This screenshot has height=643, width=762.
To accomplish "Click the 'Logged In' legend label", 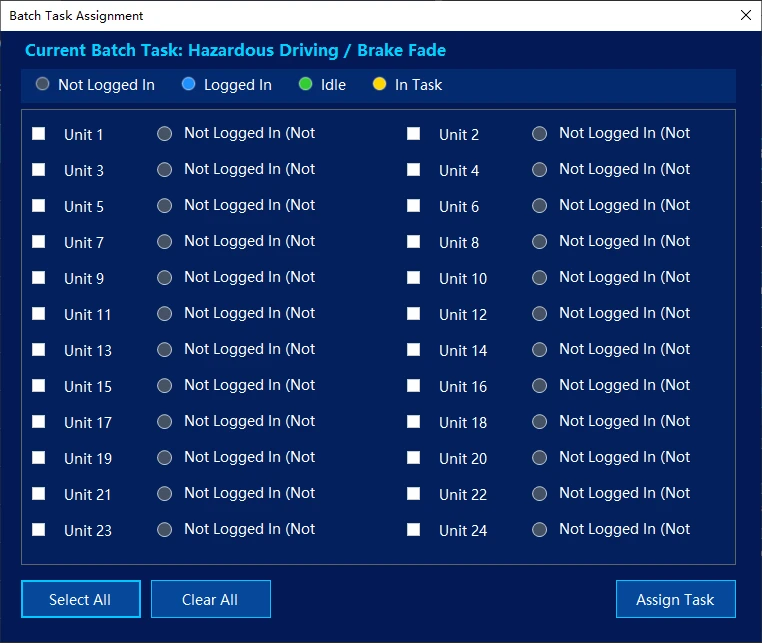I will tap(238, 85).
